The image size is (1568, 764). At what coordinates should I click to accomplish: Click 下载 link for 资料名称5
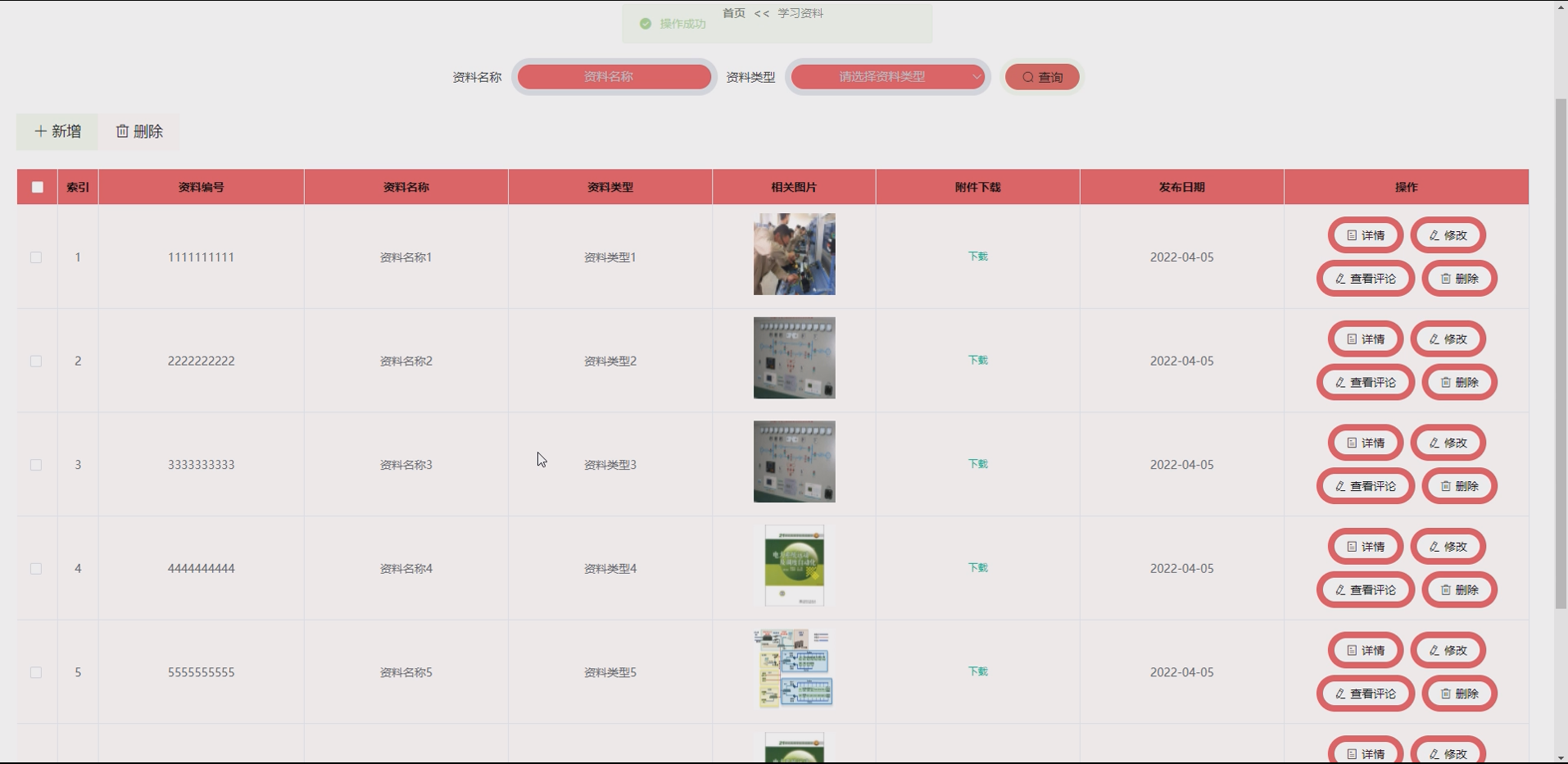[978, 671]
